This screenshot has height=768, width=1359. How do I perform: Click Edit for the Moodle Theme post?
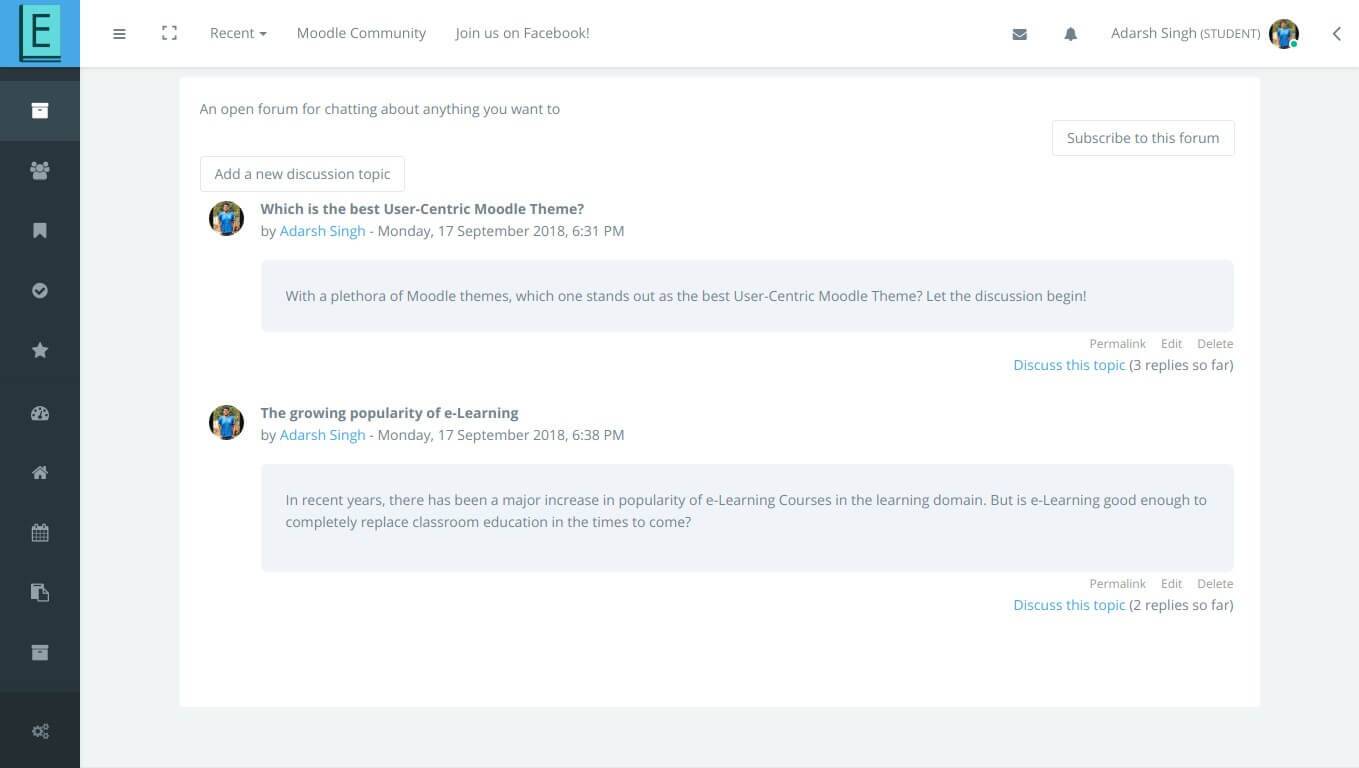click(1171, 343)
